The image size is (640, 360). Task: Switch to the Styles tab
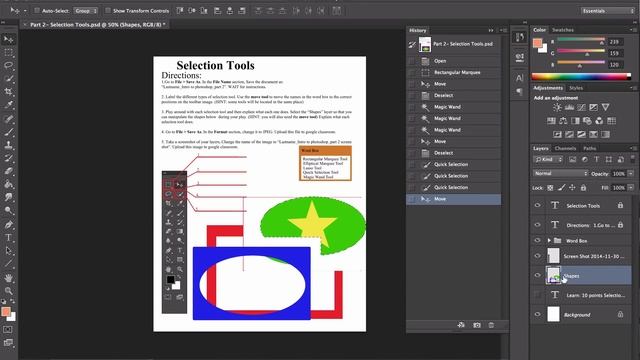[576, 88]
